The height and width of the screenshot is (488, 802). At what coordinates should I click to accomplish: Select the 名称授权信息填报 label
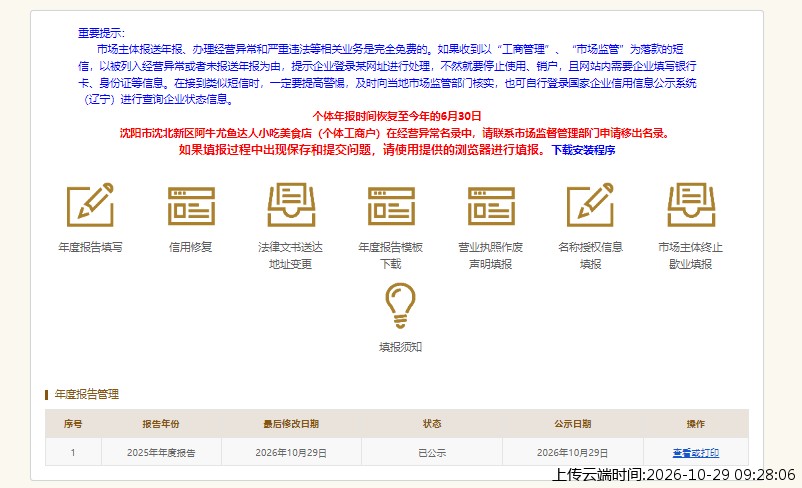[x=590, y=255]
